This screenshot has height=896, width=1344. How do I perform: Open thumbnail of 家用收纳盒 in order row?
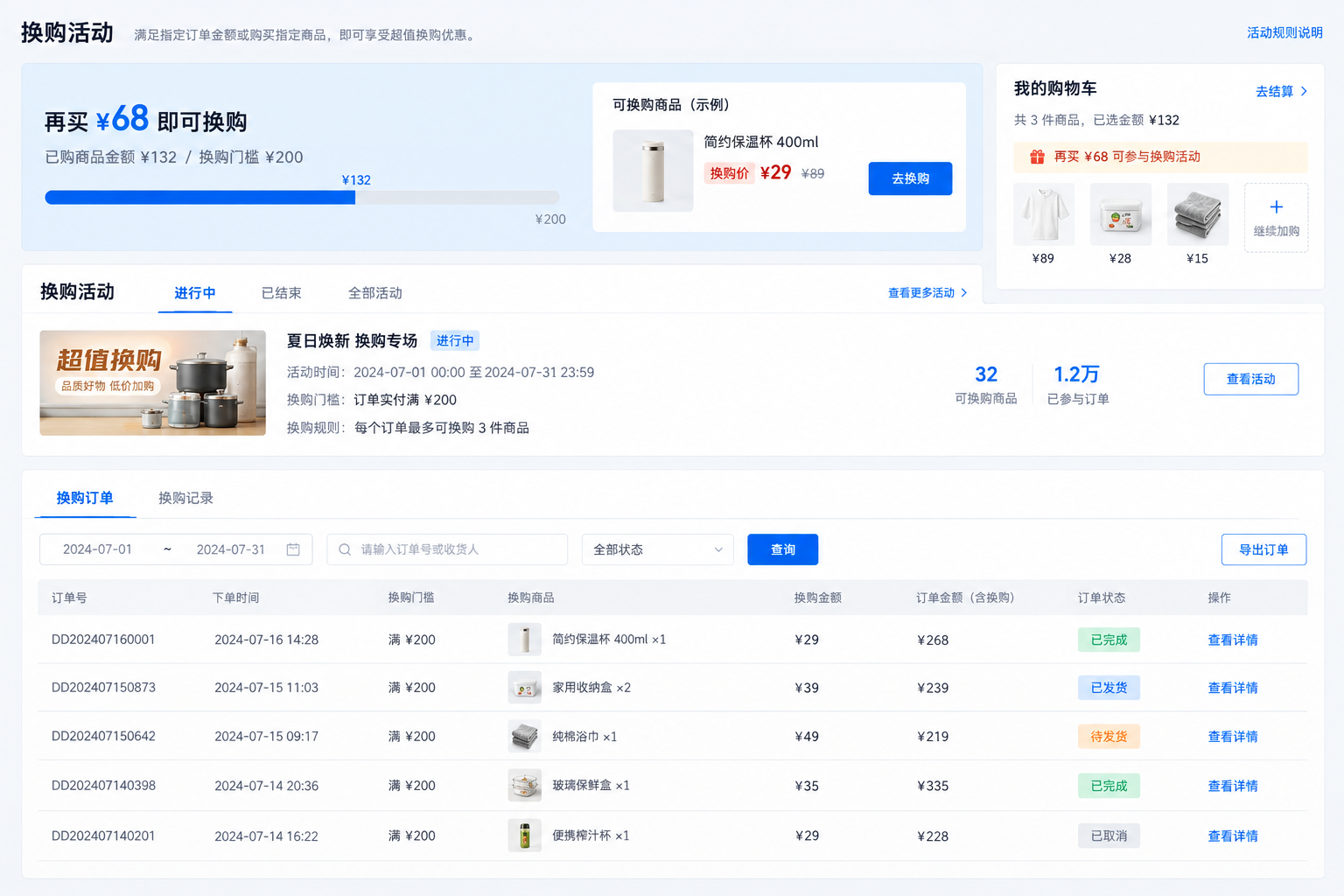(x=525, y=688)
